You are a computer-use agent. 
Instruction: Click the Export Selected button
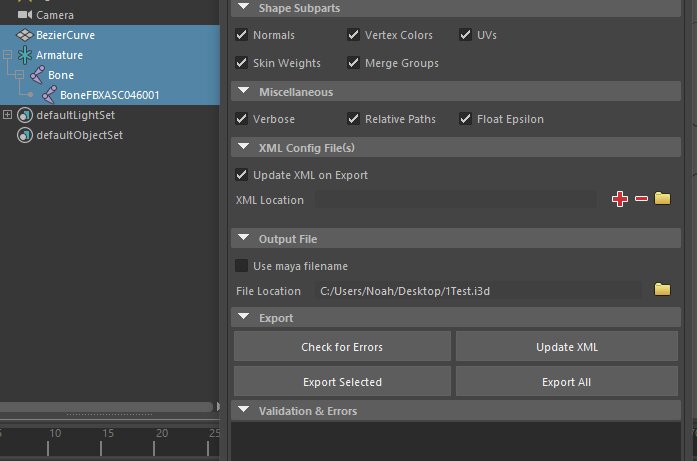[x=342, y=381]
